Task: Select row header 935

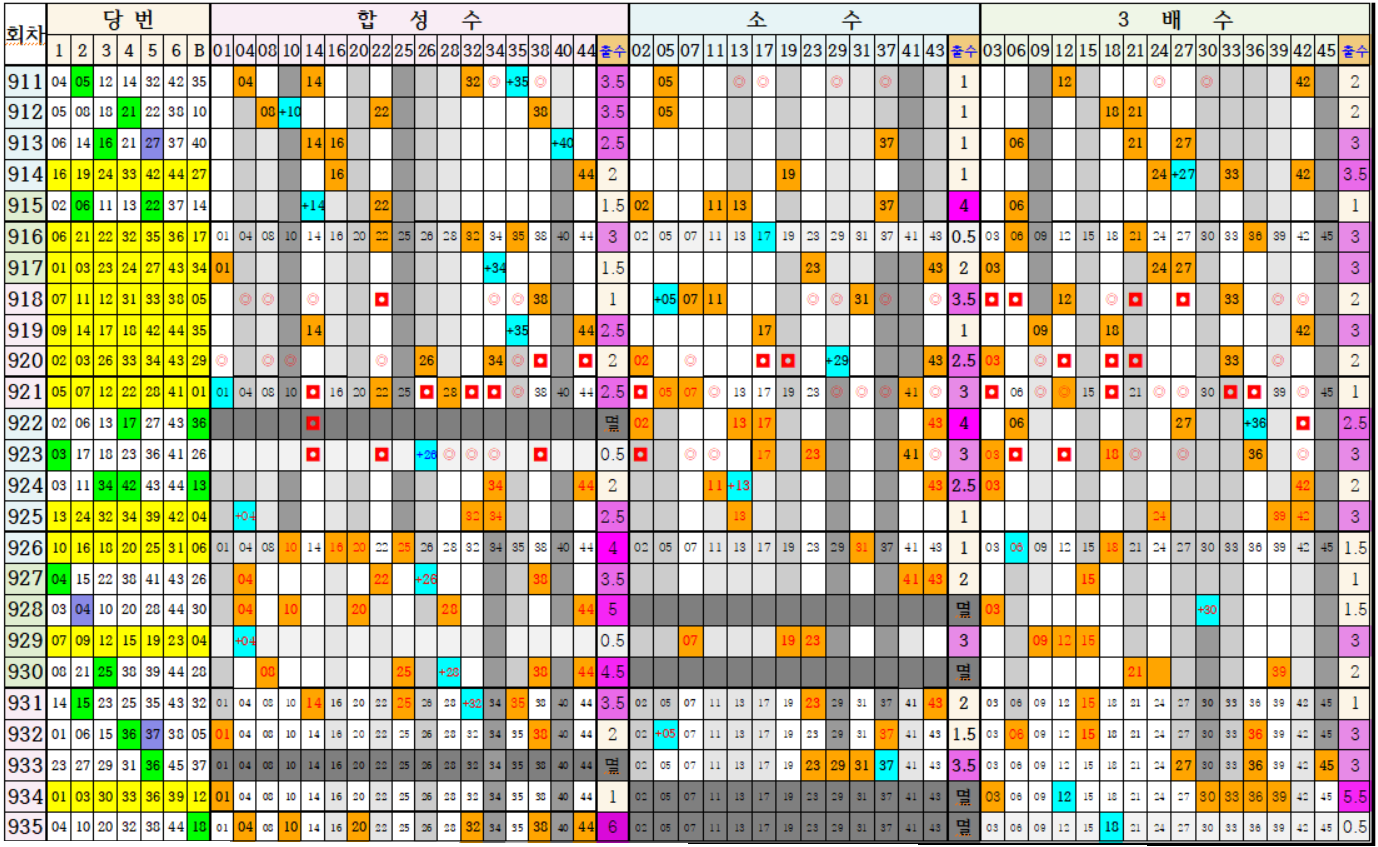Action: [x=24, y=827]
